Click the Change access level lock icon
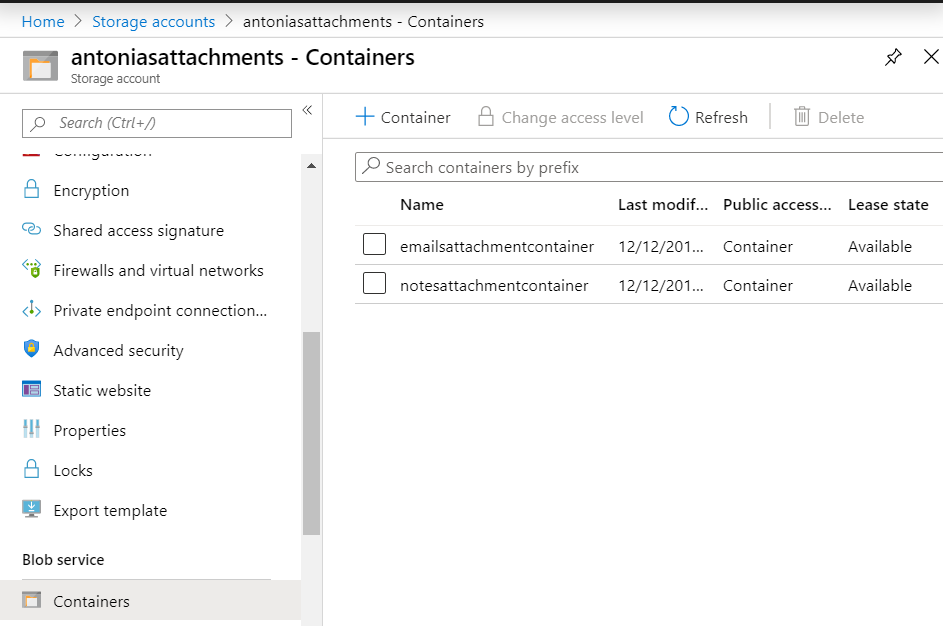943x626 pixels. click(x=486, y=116)
